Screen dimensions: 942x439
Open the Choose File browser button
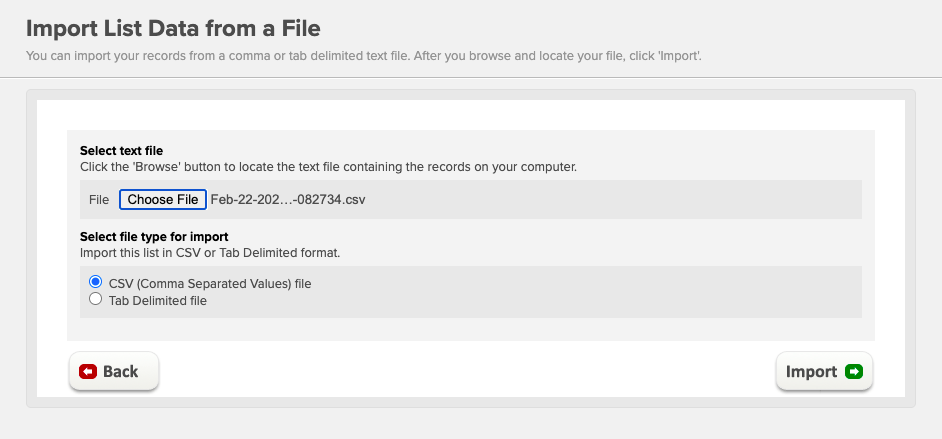coord(163,199)
